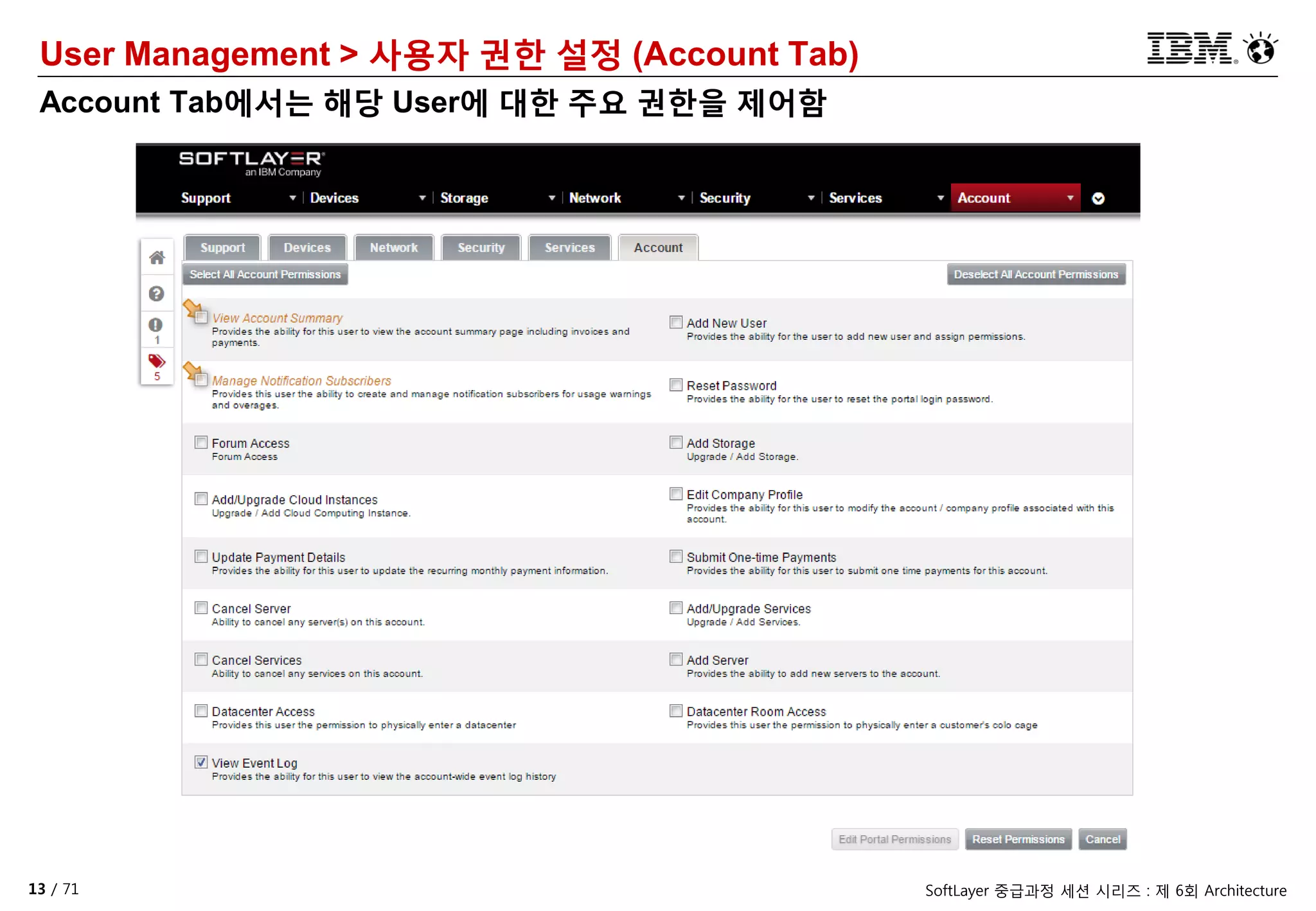The height and width of the screenshot is (911, 1316).
Task: Enable Update Payment Details checkbox
Action: click(x=201, y=556)
